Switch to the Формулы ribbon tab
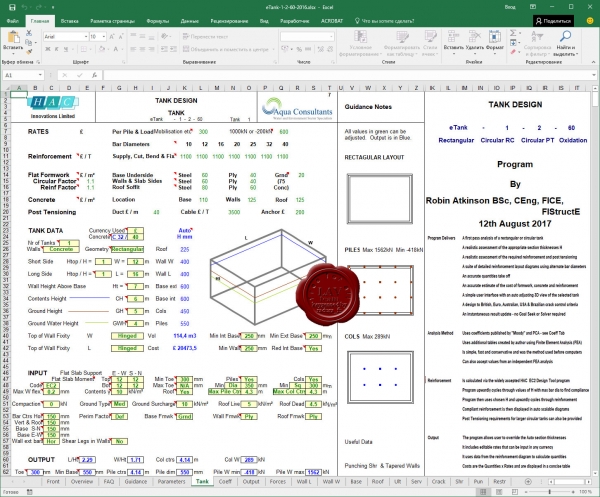Viewport: 600px width, 497px height. pyautogui.click(x=158, y=21)
